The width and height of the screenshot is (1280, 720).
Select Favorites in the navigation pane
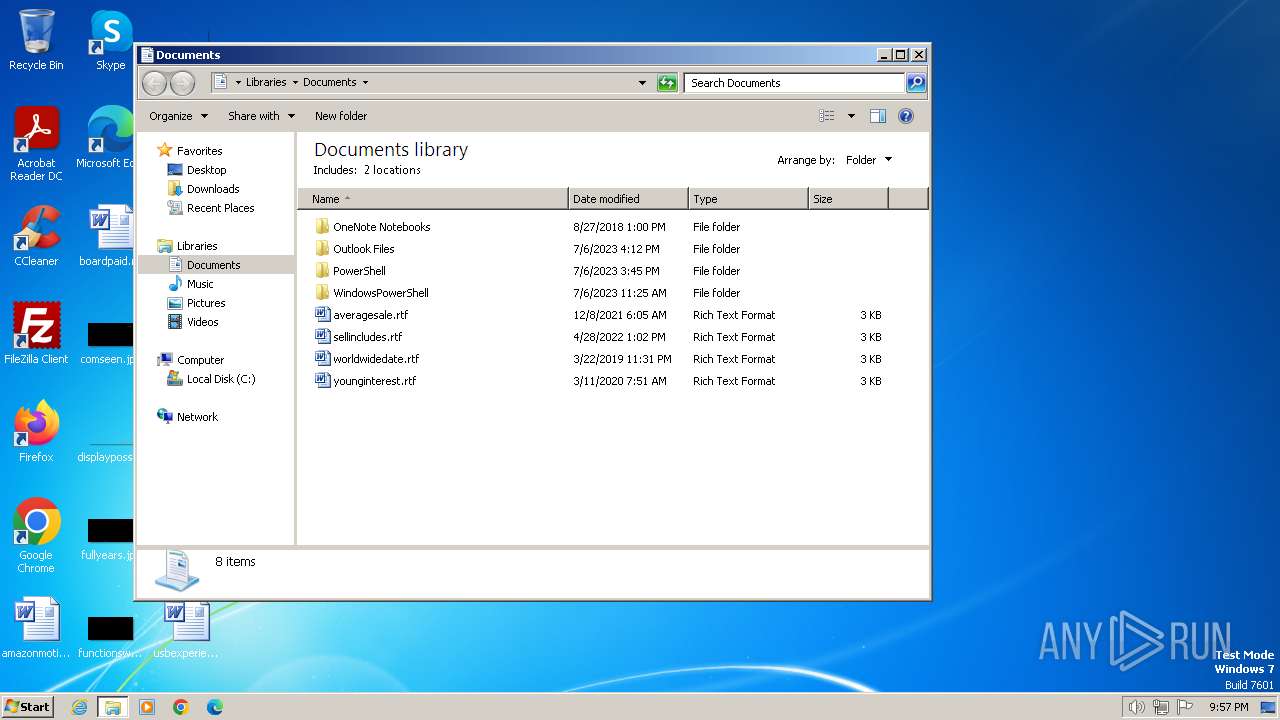click(199, 151)
